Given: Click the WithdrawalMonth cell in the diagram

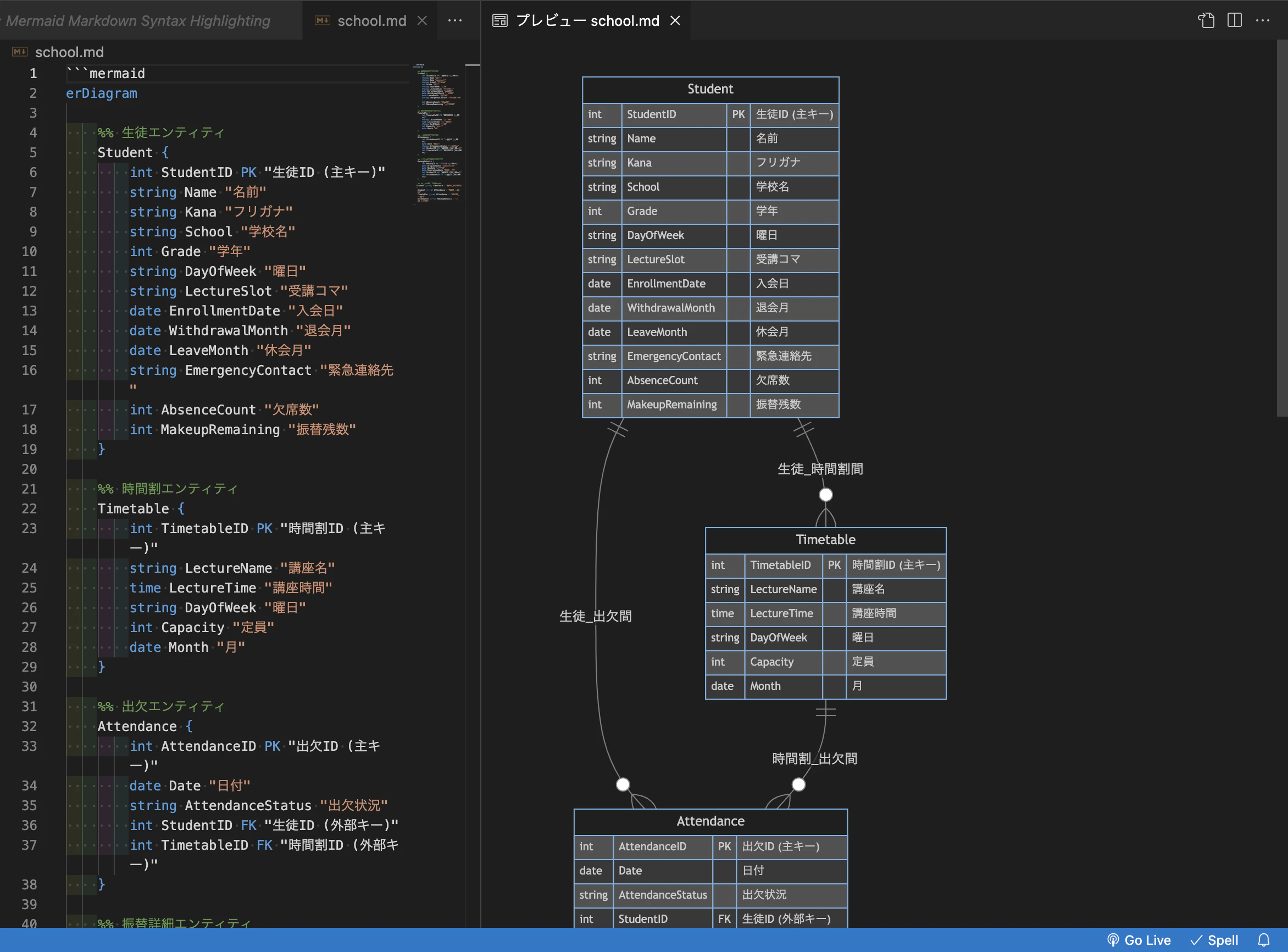Looking at the screenshot, I should click(x=674, y=308).
